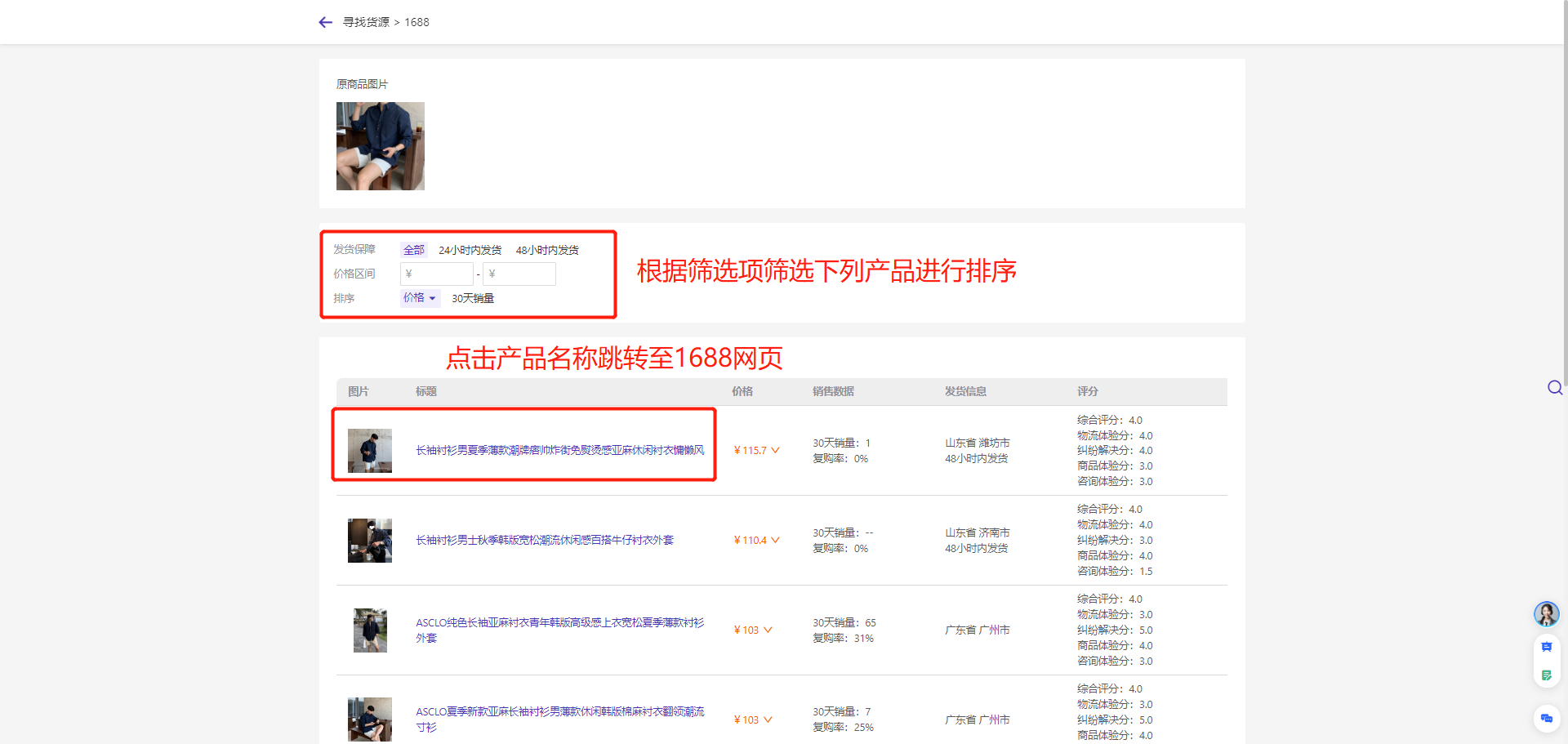The image size is (1568, 744).
Task: Select the 24小时内发货 filter option
Action: pos(470,250)
